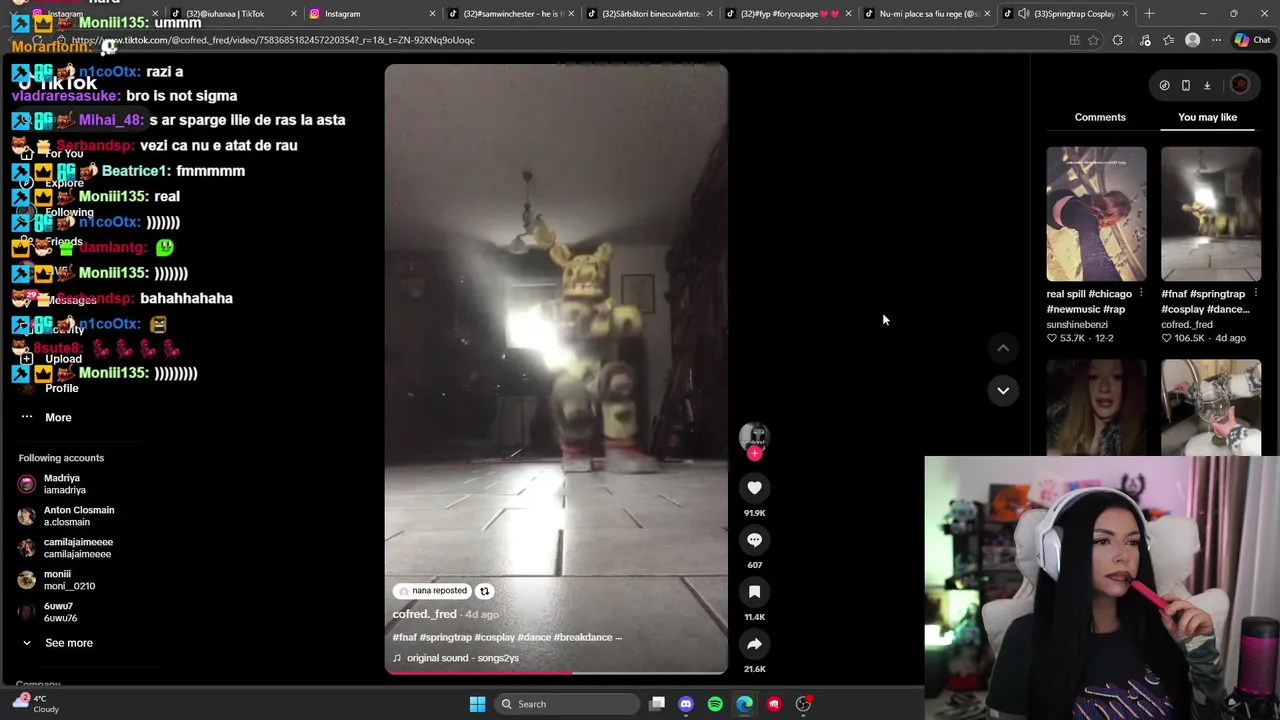Switch to the Comments tab
Screen dimensions: 1280x720
(x=1100, y=117)
